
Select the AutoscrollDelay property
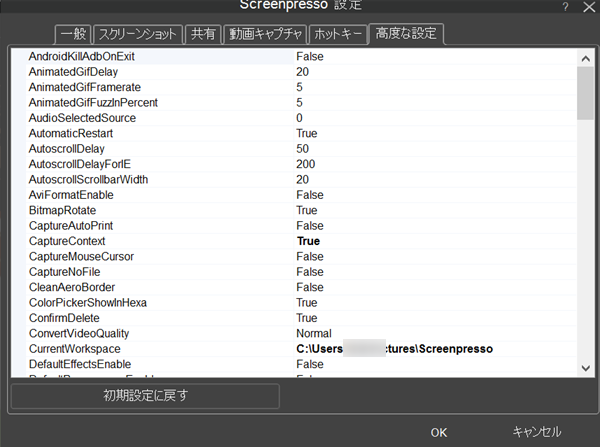coord(67,149)
